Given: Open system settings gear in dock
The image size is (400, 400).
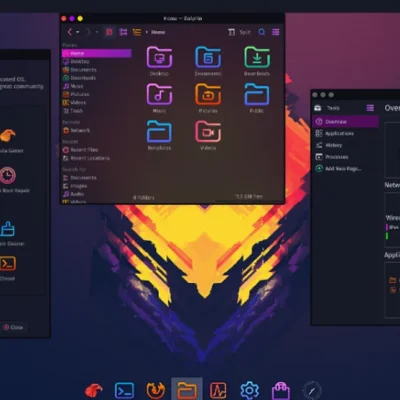Looking at the screenshot, I should 249,390.
